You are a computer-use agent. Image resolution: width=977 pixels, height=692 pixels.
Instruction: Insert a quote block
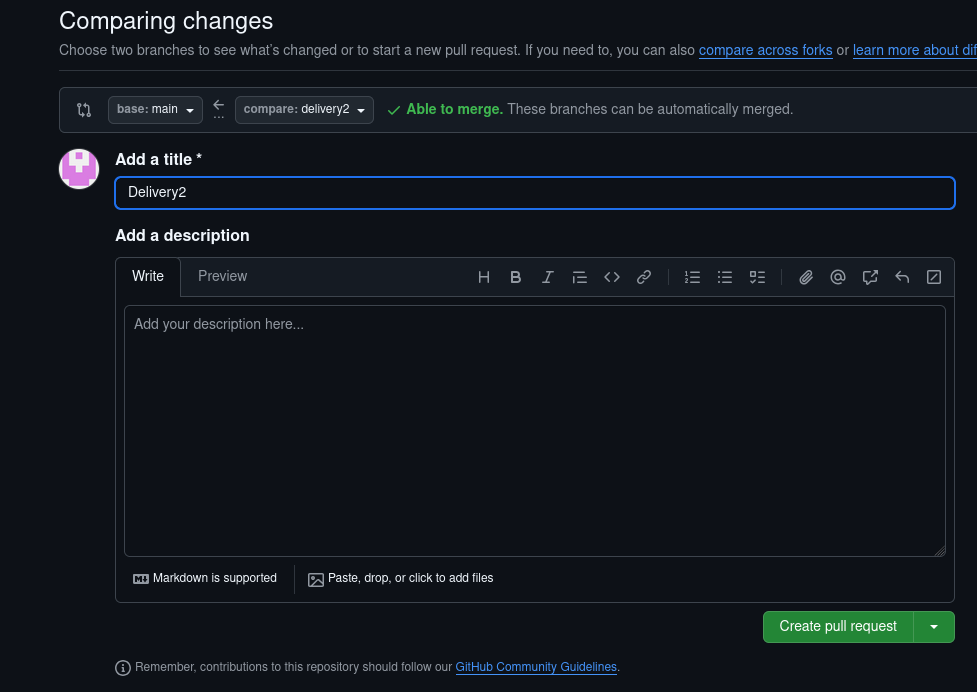pos(579,277)
